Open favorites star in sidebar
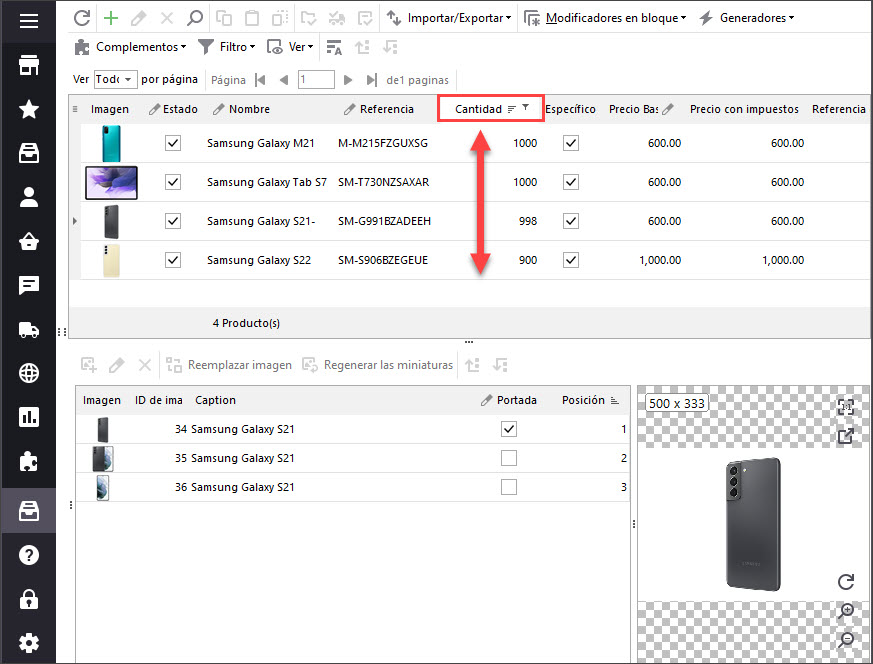Image resolution: width=873 pixels, height=664 pixels. click(28, 109)
